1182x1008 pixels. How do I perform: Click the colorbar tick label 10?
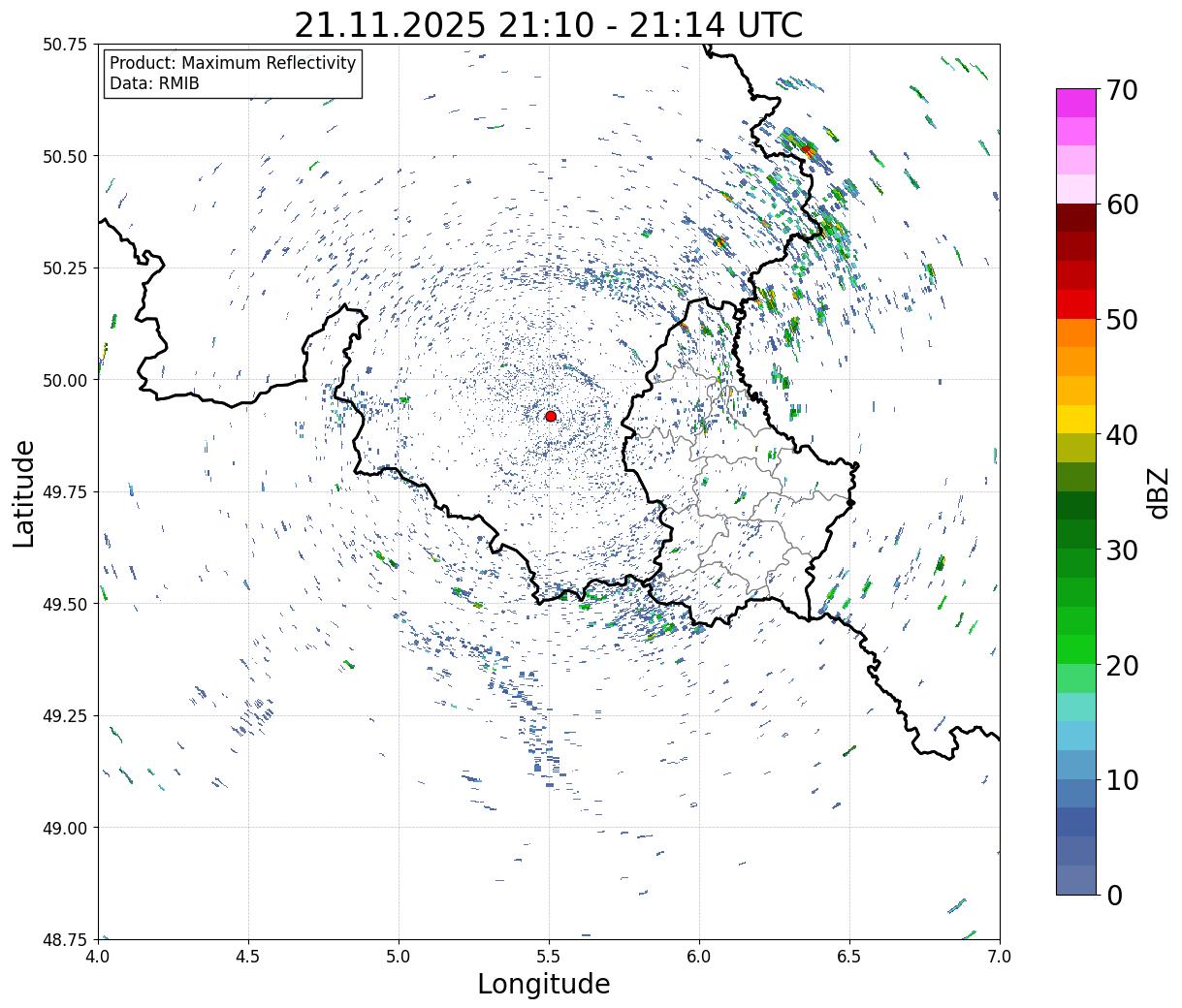1122,779
